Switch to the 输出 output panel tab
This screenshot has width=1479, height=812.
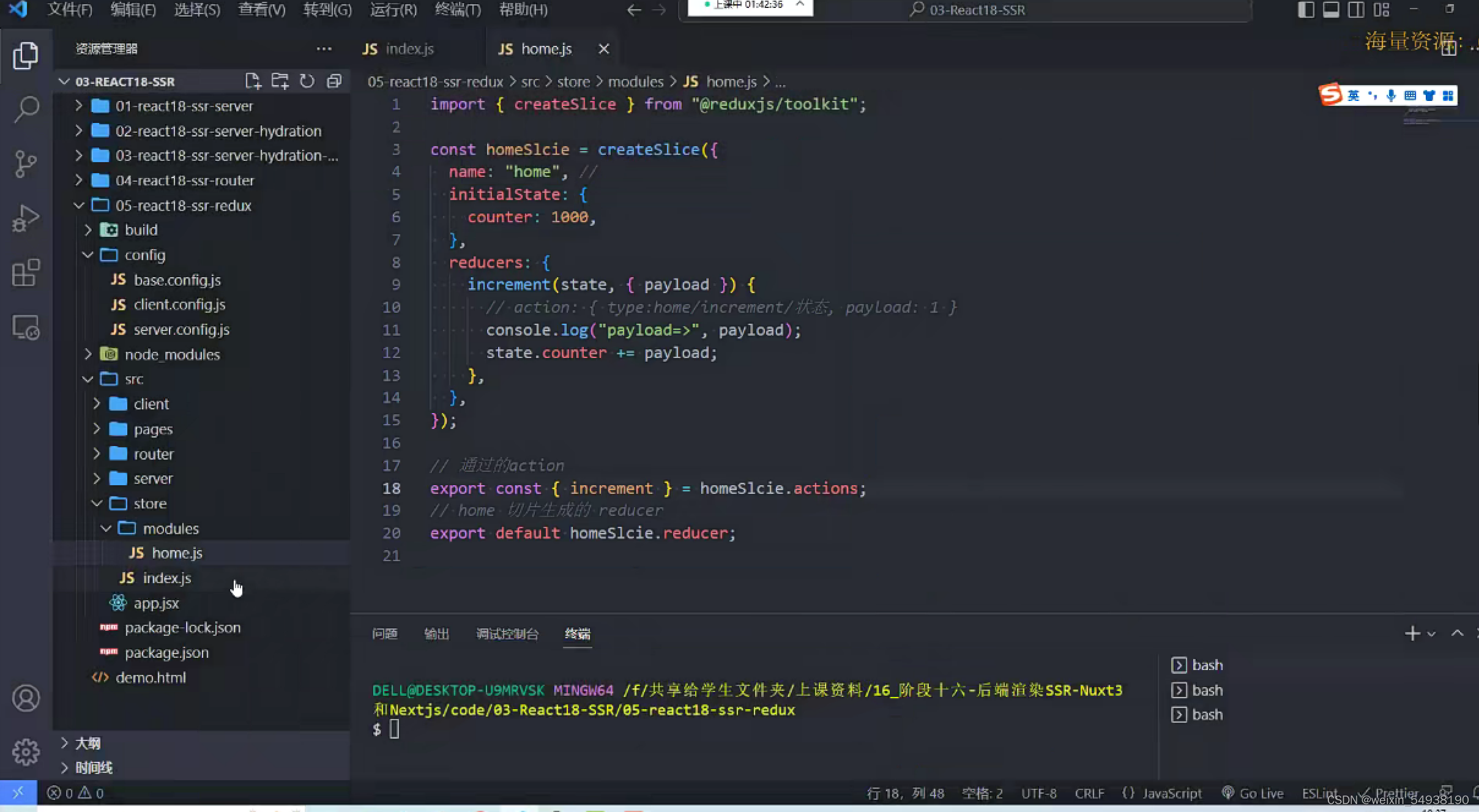click(x=436, y=634)
